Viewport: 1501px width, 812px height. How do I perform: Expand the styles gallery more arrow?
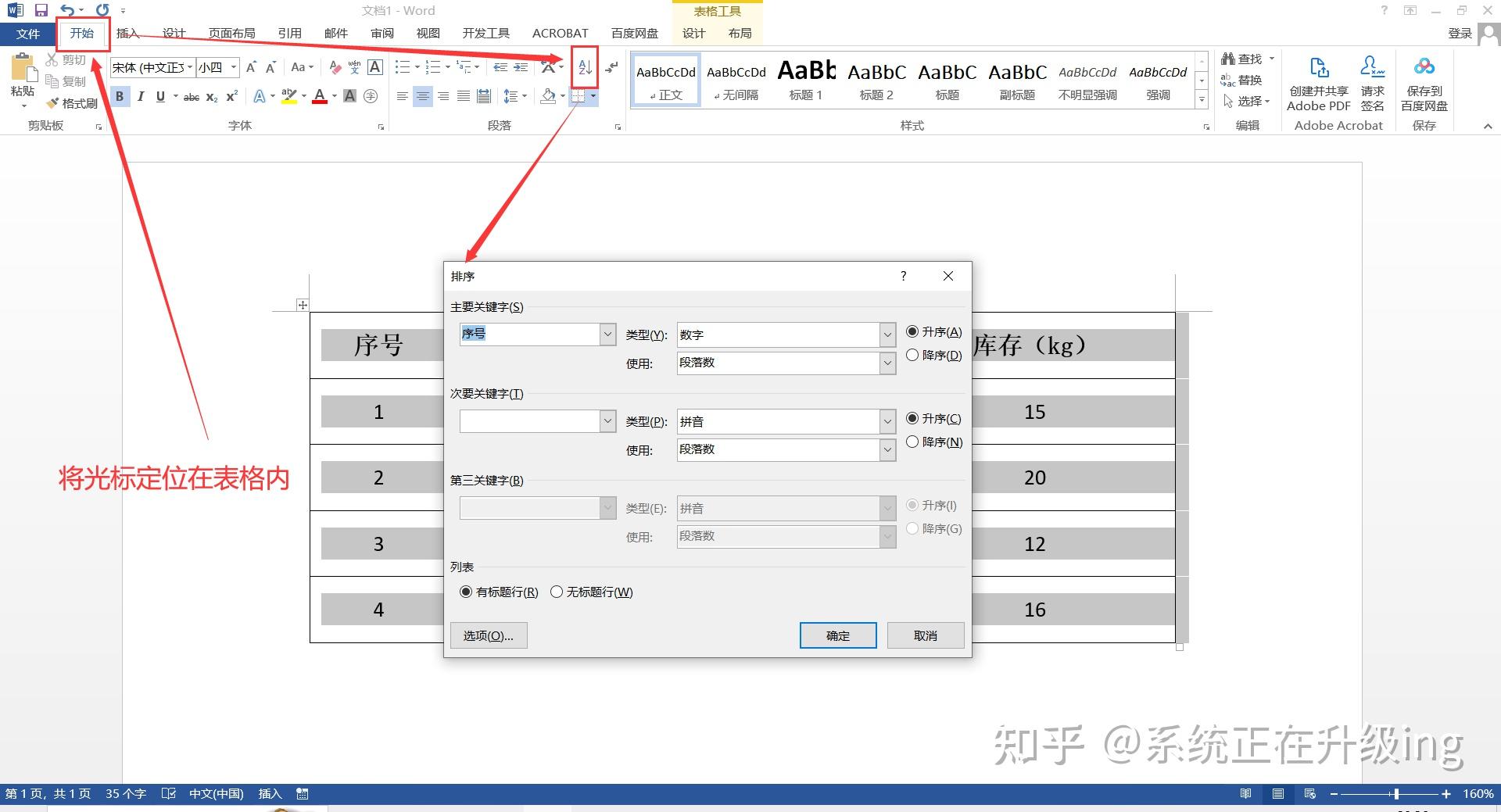point(1202,100)
